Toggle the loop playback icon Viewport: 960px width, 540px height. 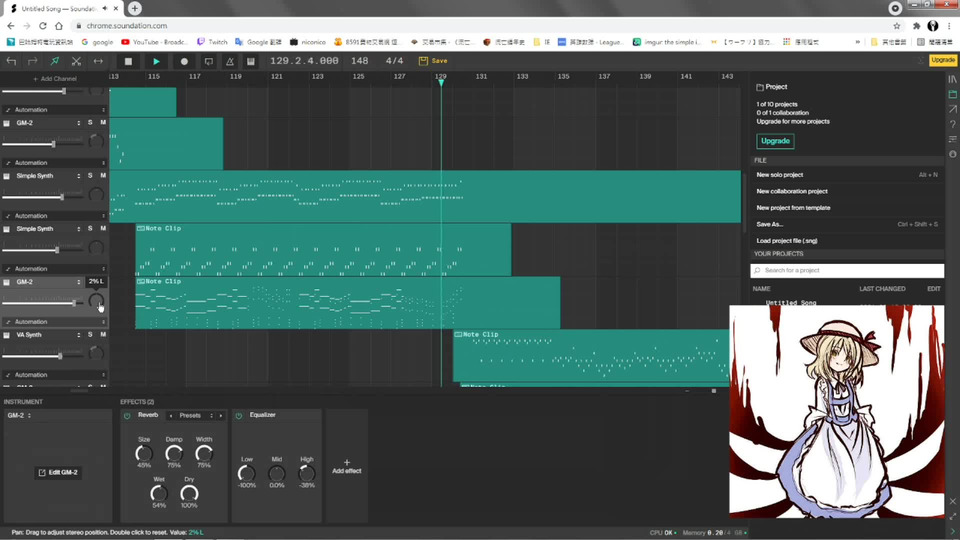208,61
